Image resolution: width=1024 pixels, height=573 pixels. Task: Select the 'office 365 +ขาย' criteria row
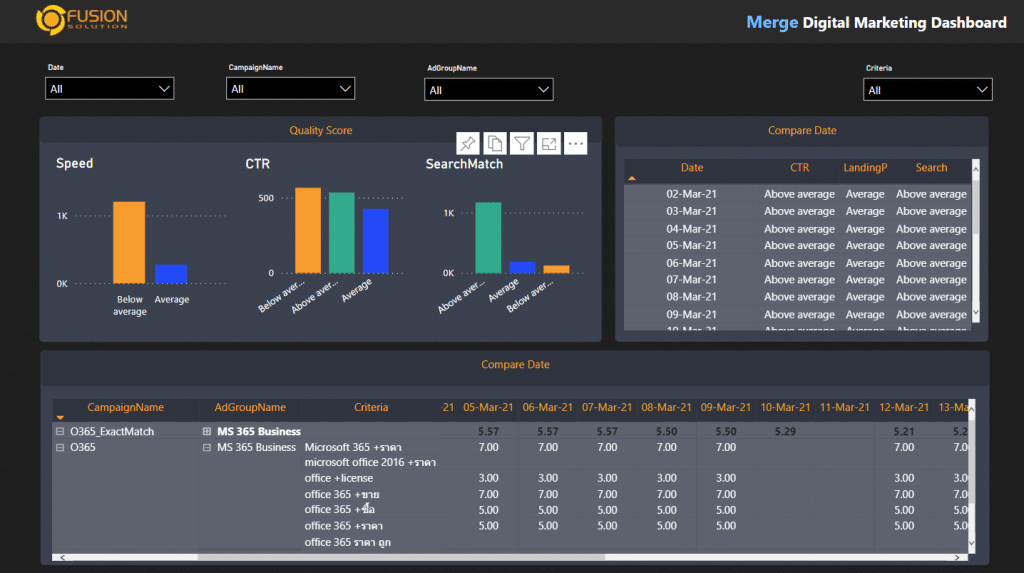(342, 495)
